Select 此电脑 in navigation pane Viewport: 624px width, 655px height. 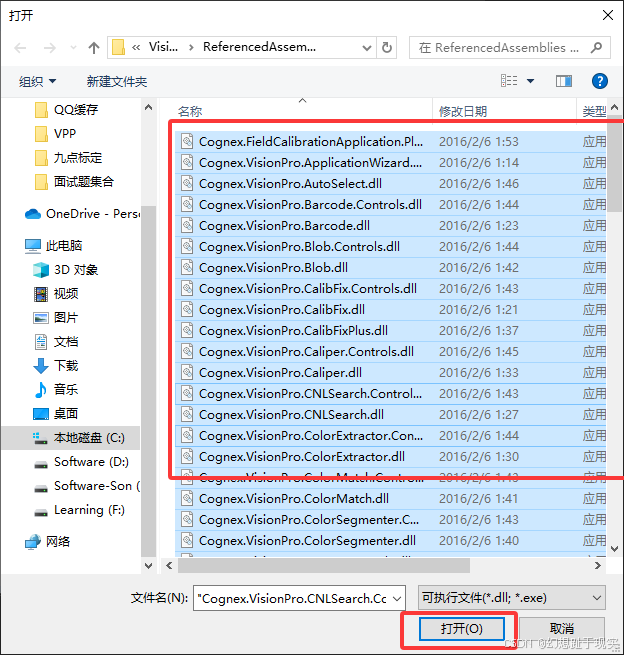pyautogui.click(x=53, y=246)
